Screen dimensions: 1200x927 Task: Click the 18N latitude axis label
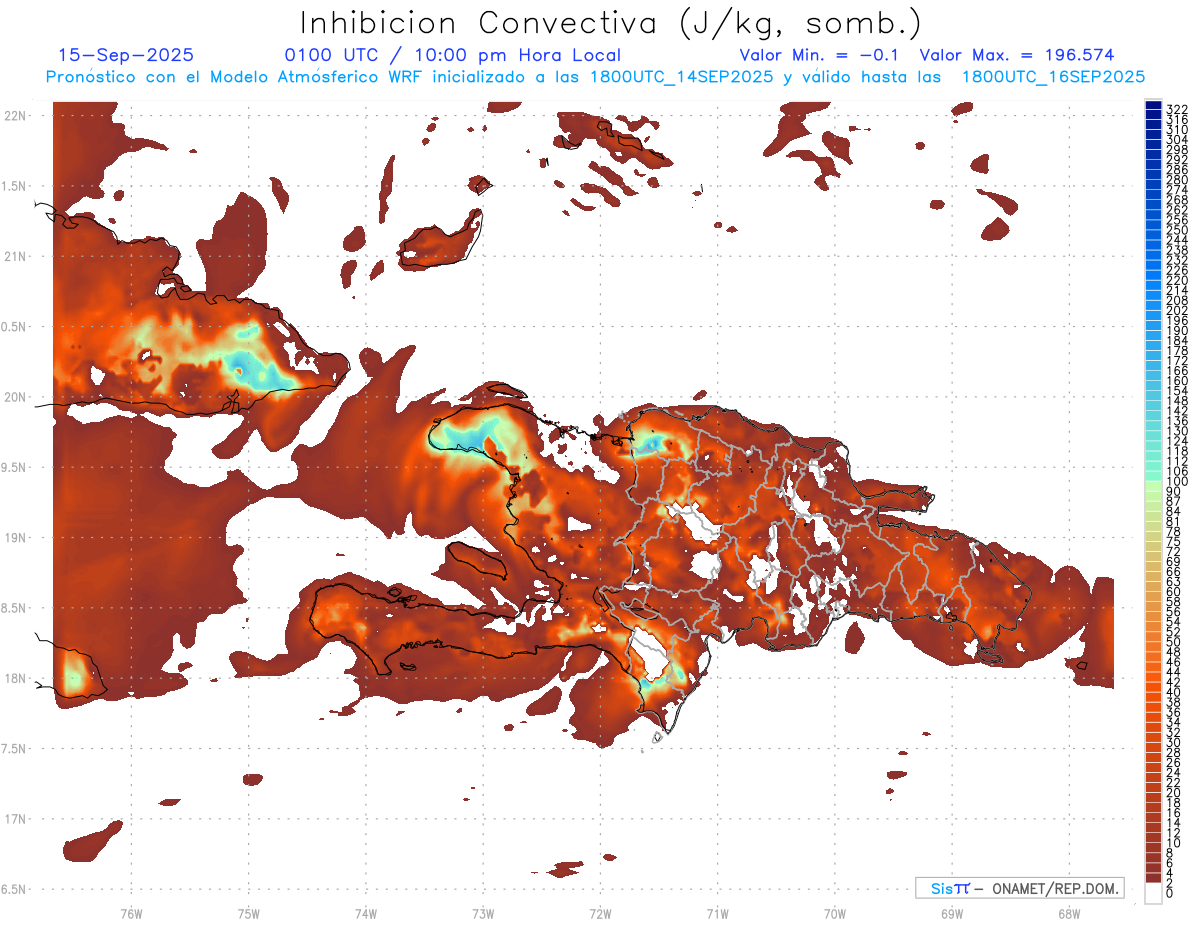[16, 678]
